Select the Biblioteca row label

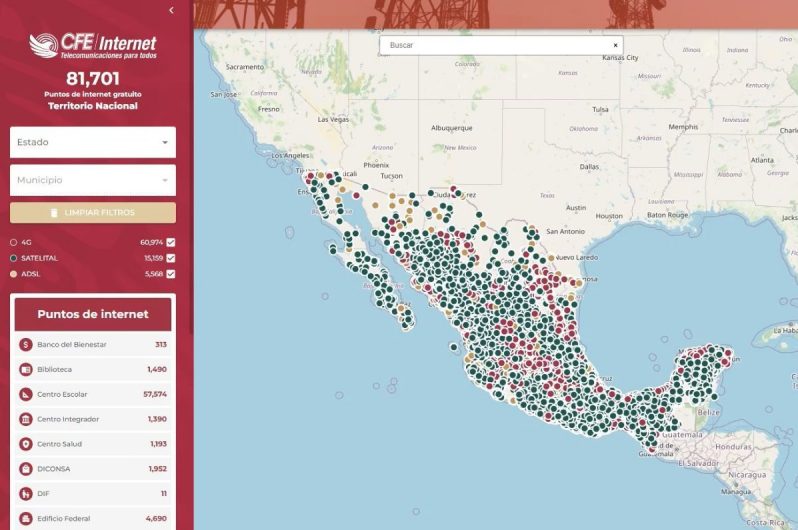click(54, 370)
